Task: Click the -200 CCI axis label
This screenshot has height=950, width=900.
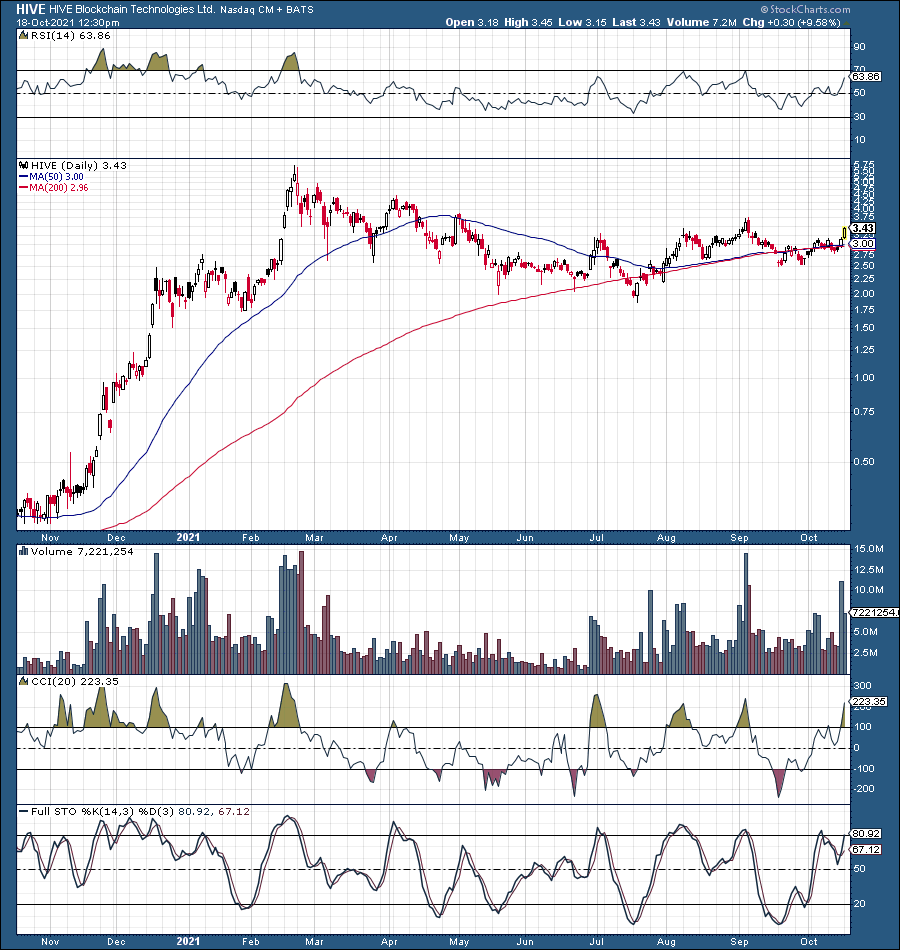Action: point(864,789)
